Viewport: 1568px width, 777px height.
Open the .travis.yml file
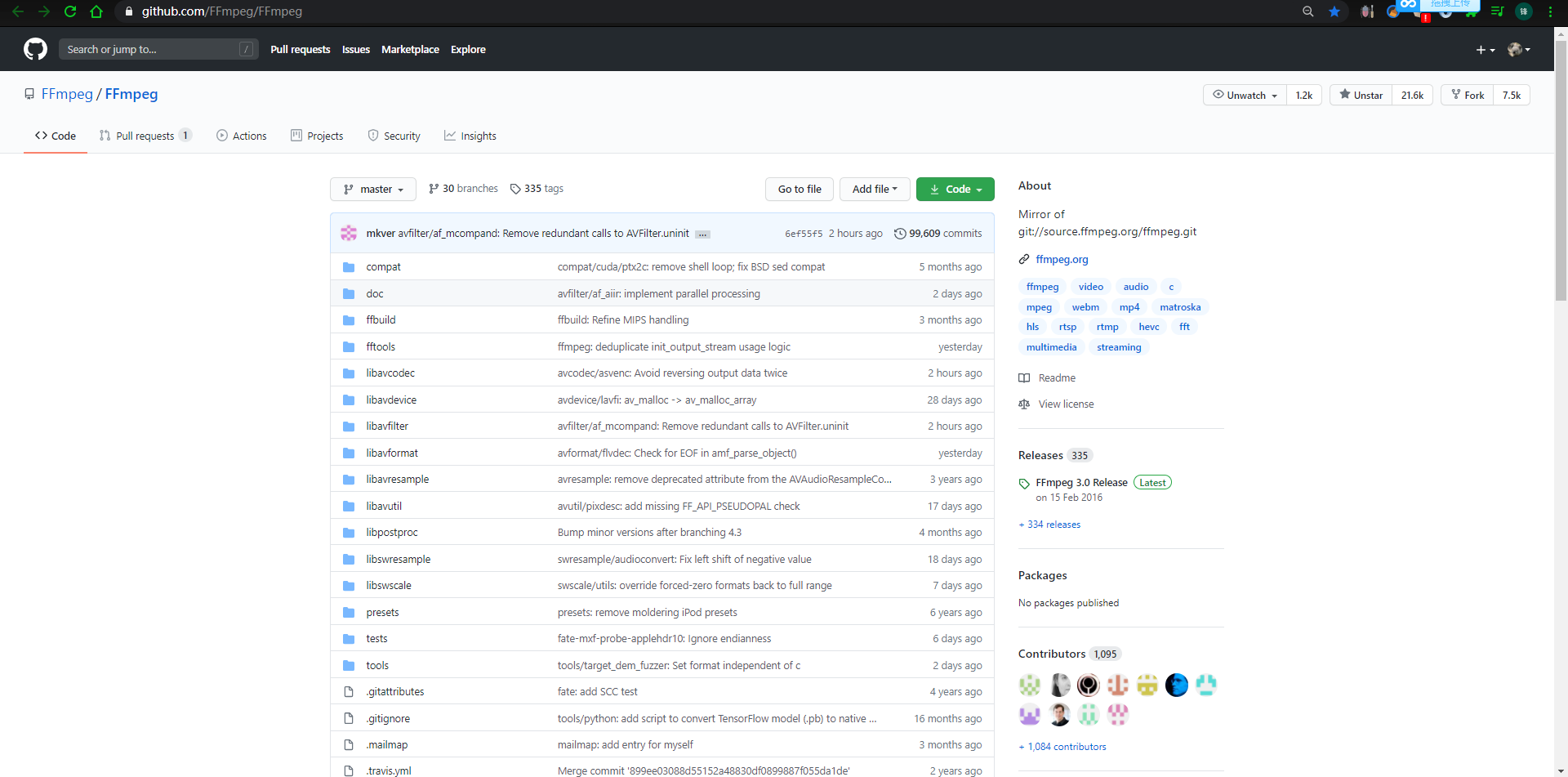click(x=389, y=771)
